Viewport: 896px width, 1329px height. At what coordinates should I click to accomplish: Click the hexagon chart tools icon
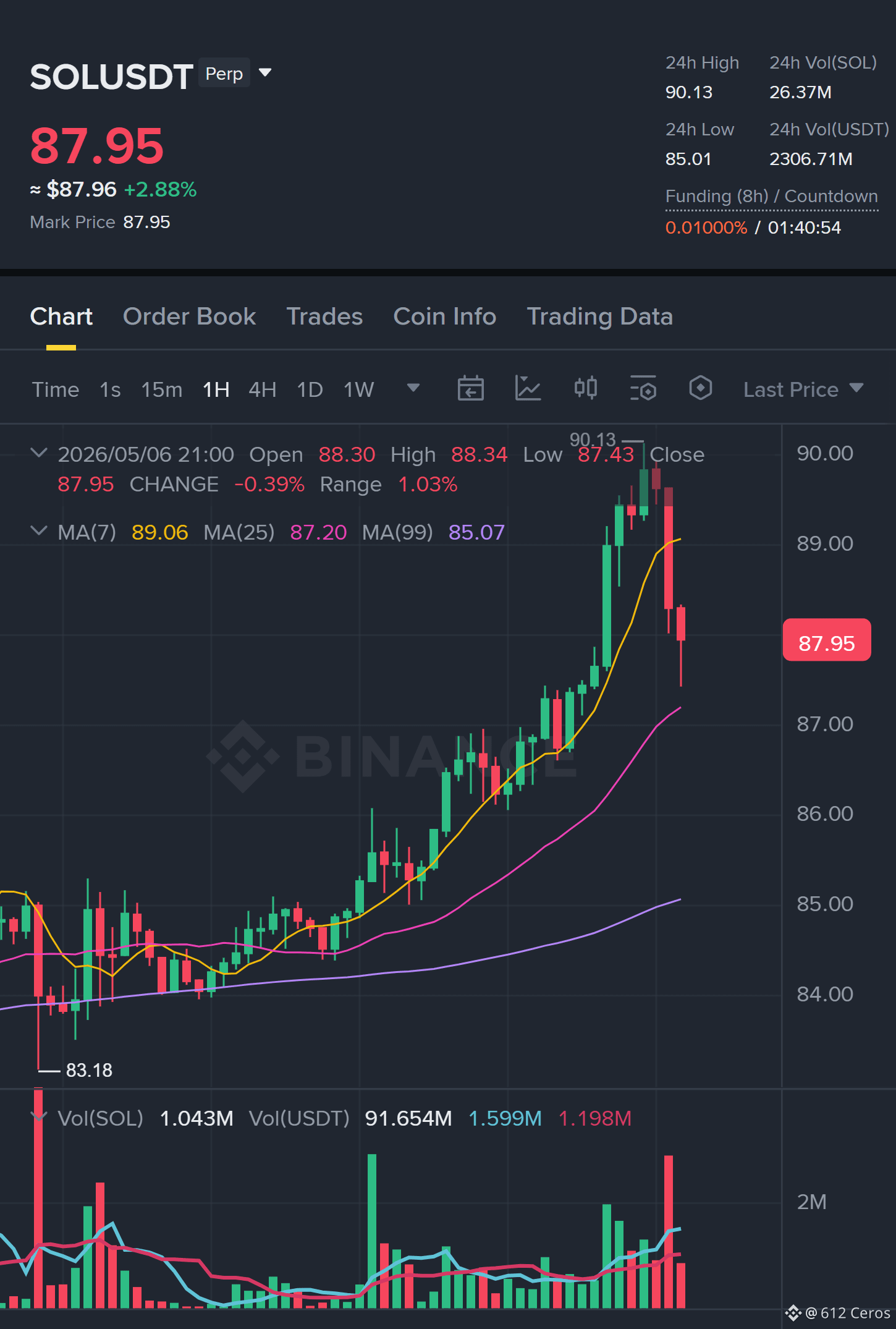tap(701, 389)
